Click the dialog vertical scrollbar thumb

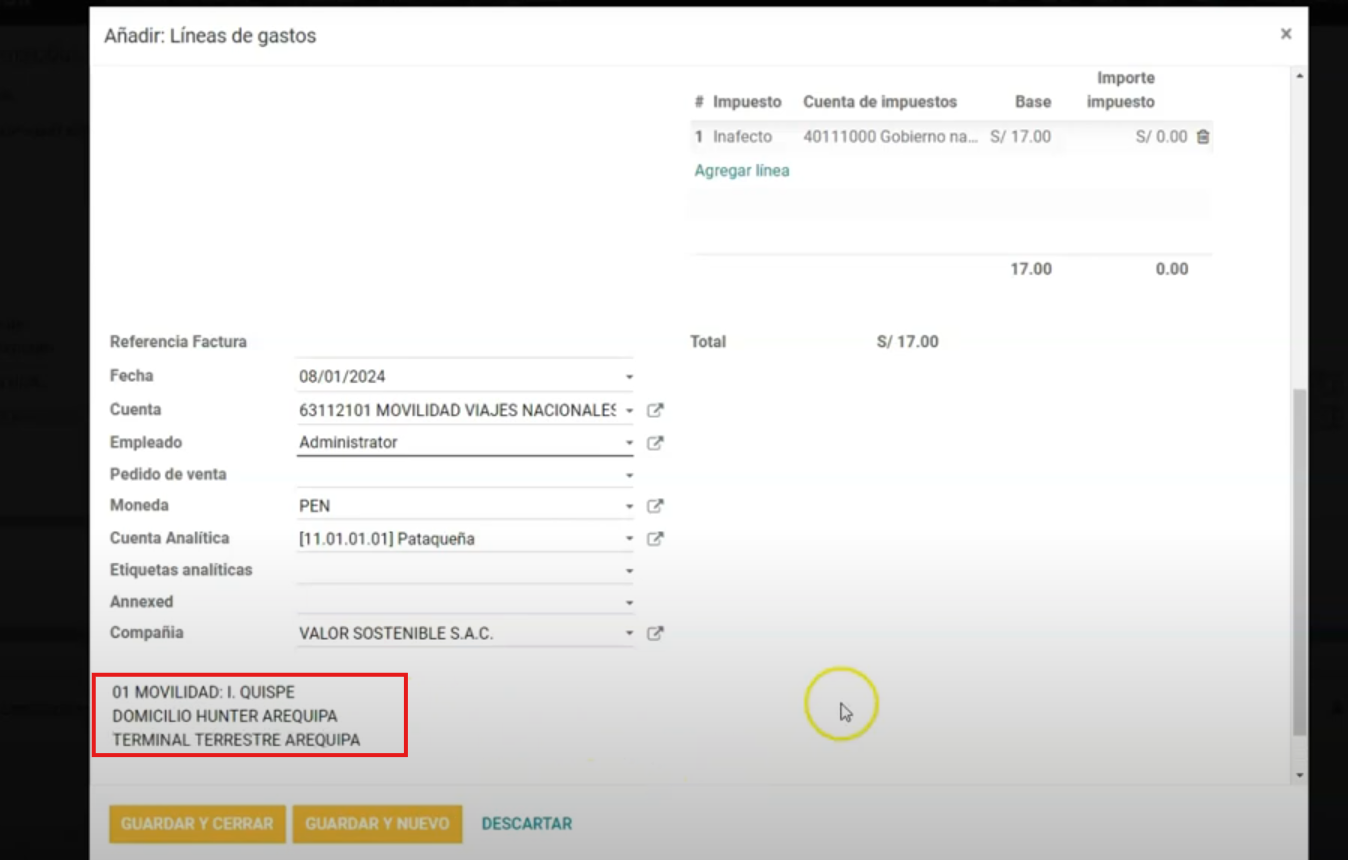[1299, 560]
